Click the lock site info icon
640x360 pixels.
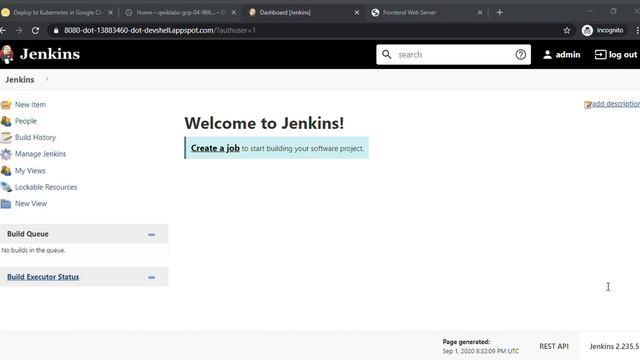pos(56,31)
